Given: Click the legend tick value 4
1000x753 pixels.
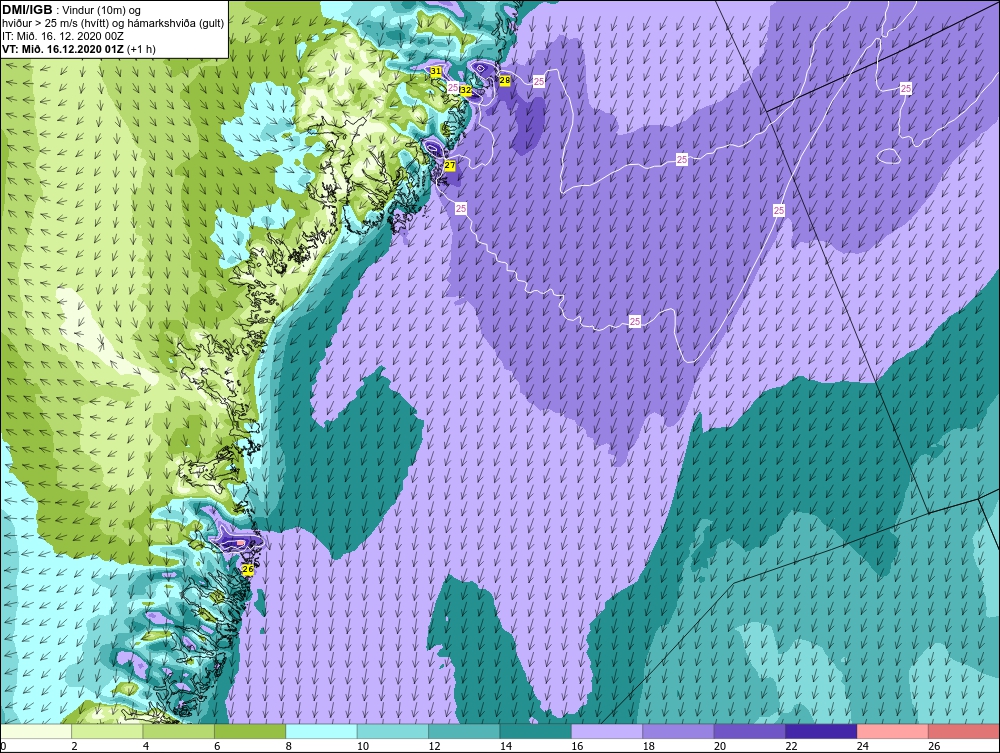Looking at the screenshot, I should click(x=145, y=746).
